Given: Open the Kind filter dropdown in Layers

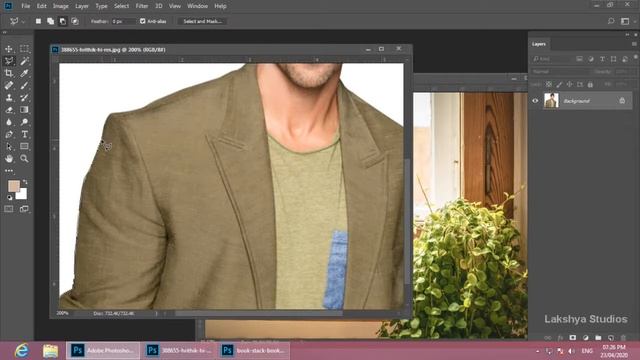Looking at the screenshot, I should [x=551, y=59].
